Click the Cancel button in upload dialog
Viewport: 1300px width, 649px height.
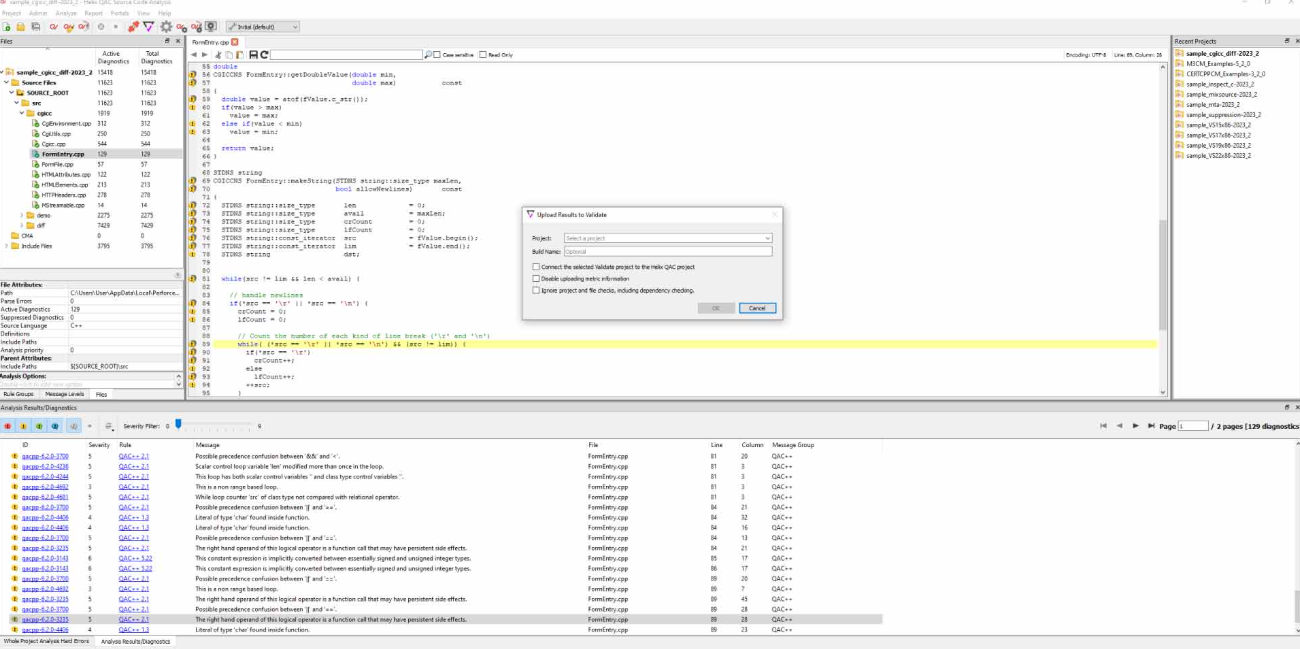coord(757,308)
